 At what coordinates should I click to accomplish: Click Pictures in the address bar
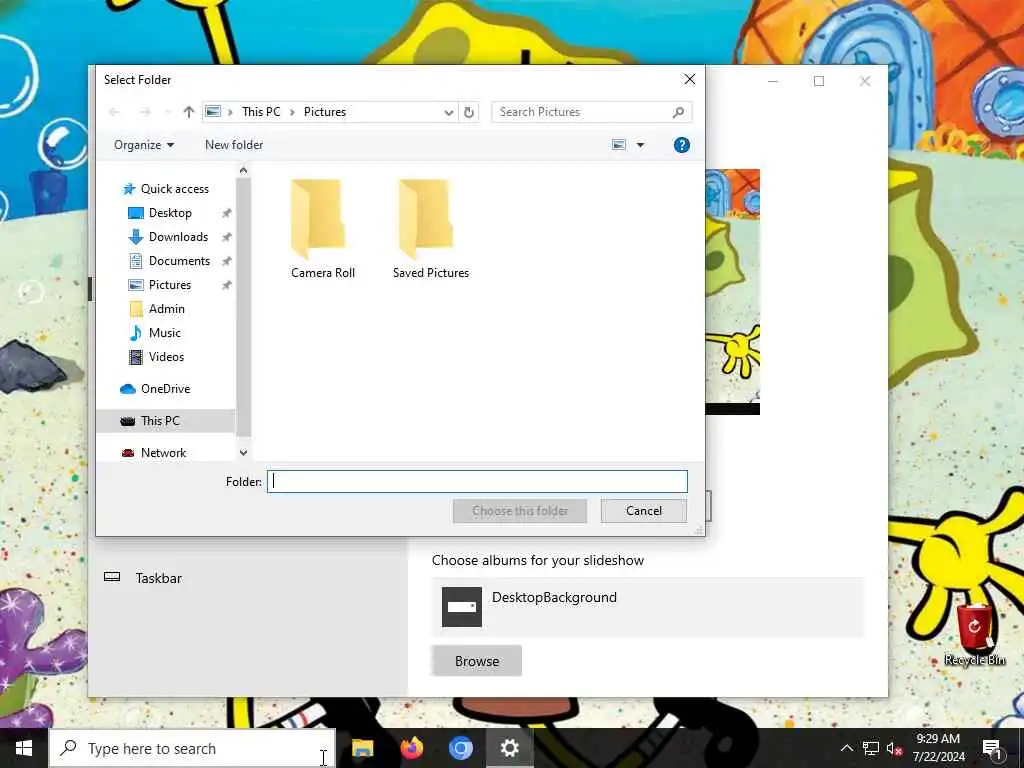pos(325,112)
